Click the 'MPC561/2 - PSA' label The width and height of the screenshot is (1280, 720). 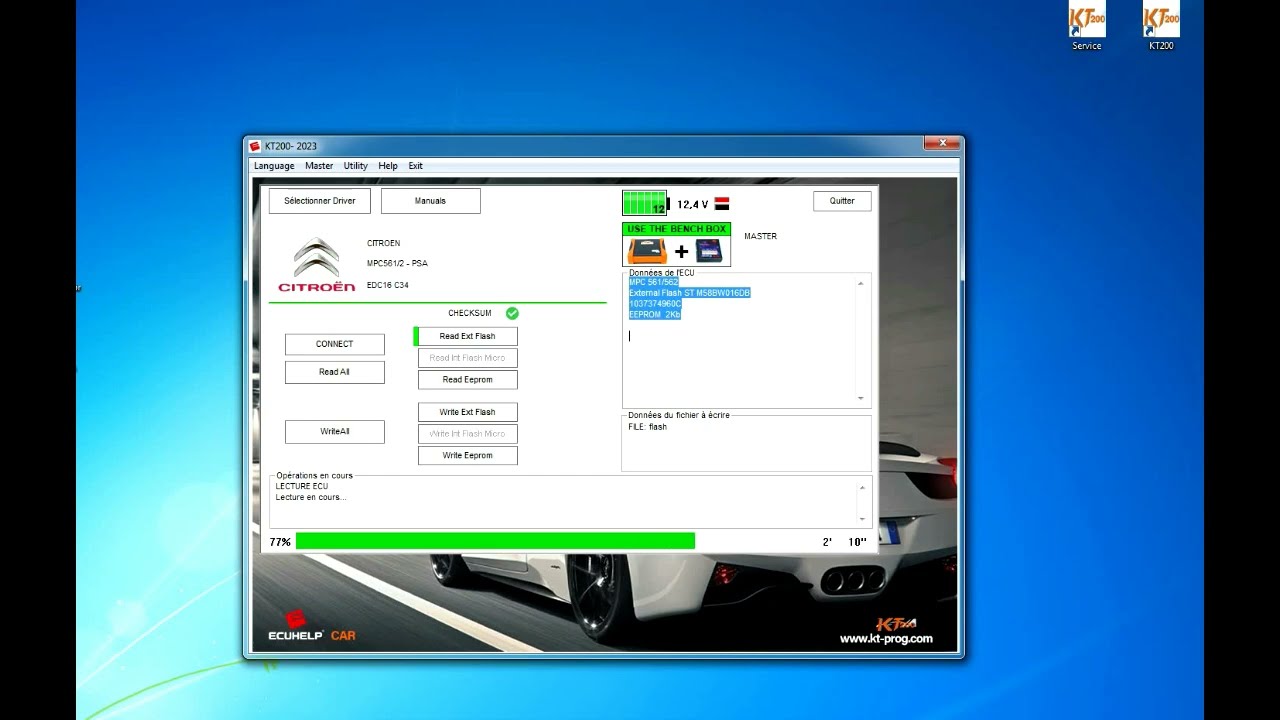pos(397,263)
